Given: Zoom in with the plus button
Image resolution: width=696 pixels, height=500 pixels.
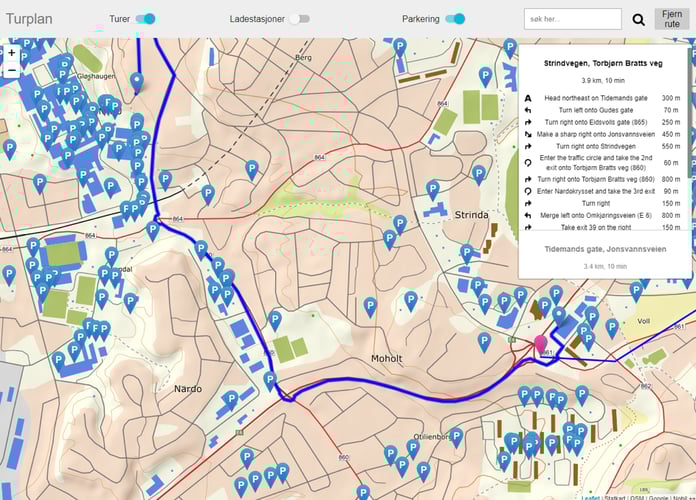Looking at the screenshot, I should (12, 52).
